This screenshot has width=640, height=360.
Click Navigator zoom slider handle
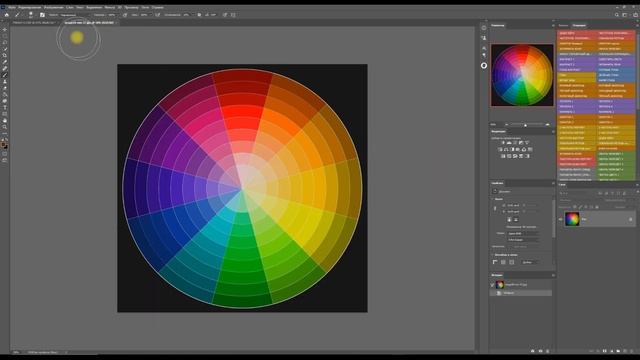(x=525, y=125)
